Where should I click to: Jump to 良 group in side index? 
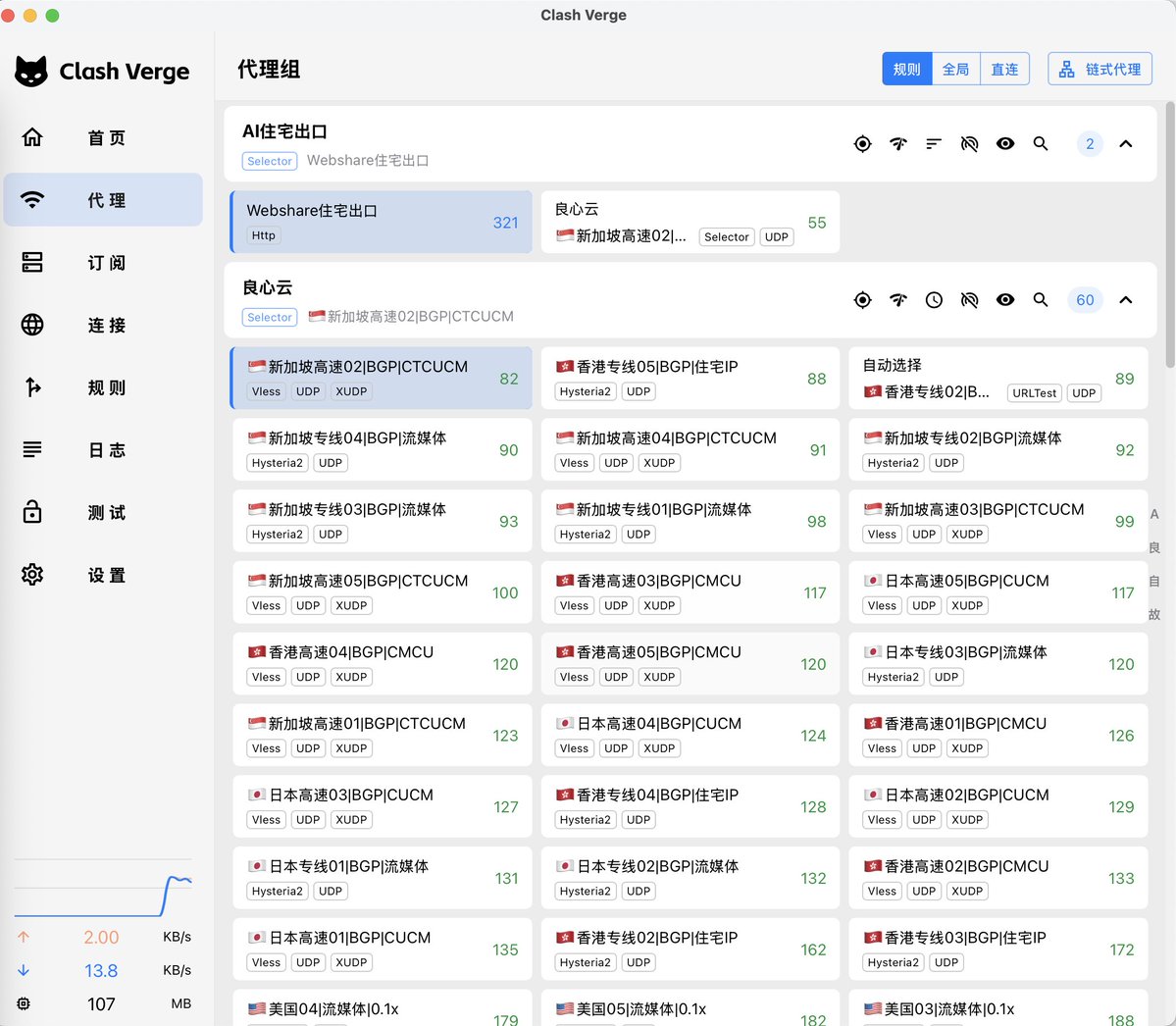(1154, 547)
